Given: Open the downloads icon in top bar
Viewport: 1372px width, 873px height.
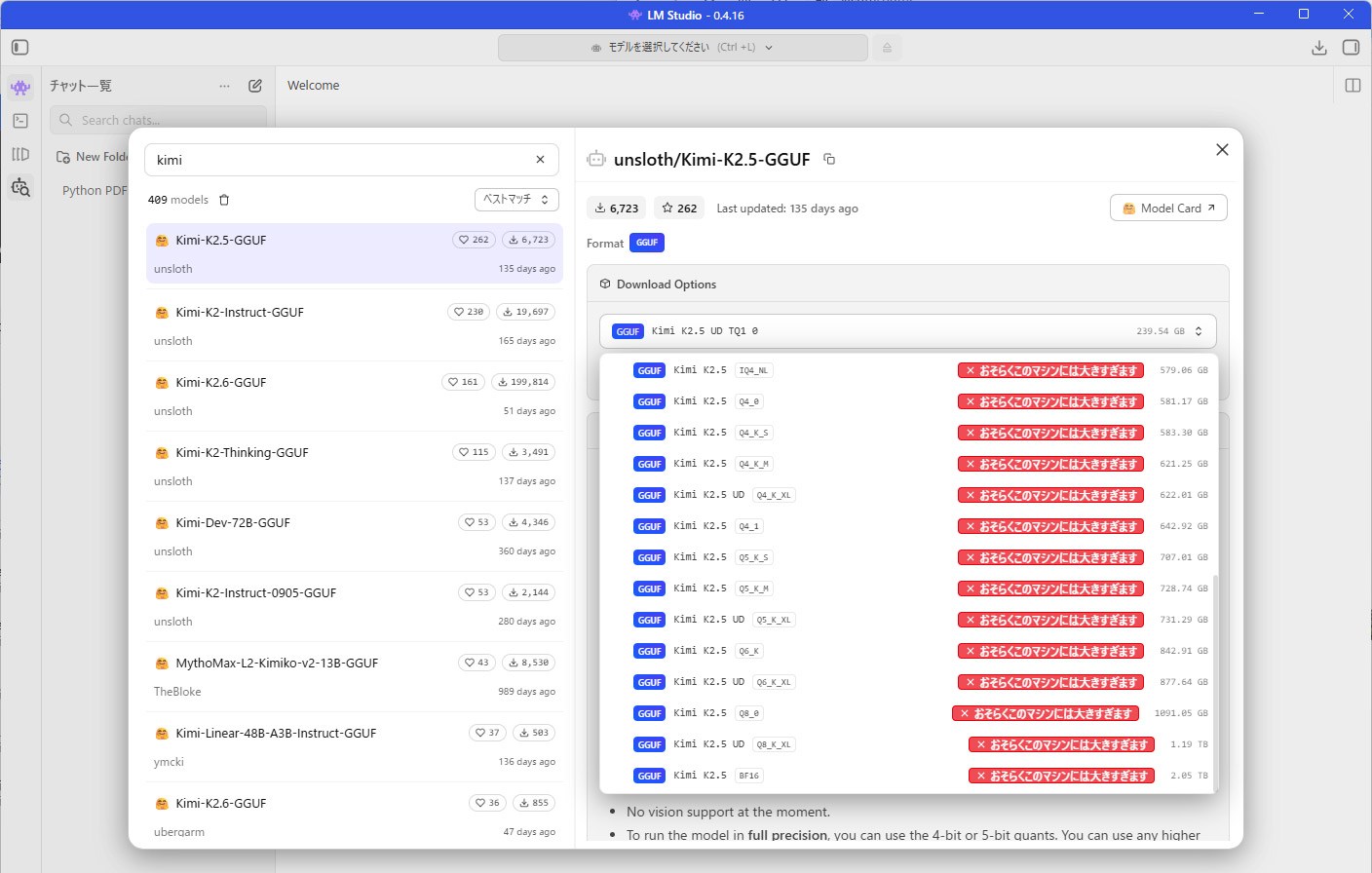Looking at the screenshot, I should point(1319,47).
